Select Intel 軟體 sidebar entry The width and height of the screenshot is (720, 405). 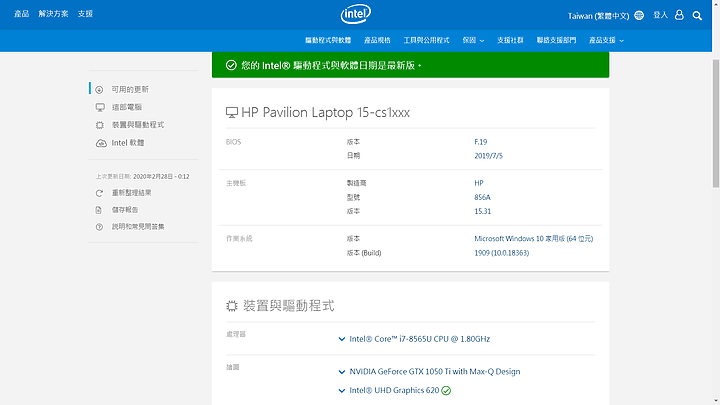[x=128, y=143]
